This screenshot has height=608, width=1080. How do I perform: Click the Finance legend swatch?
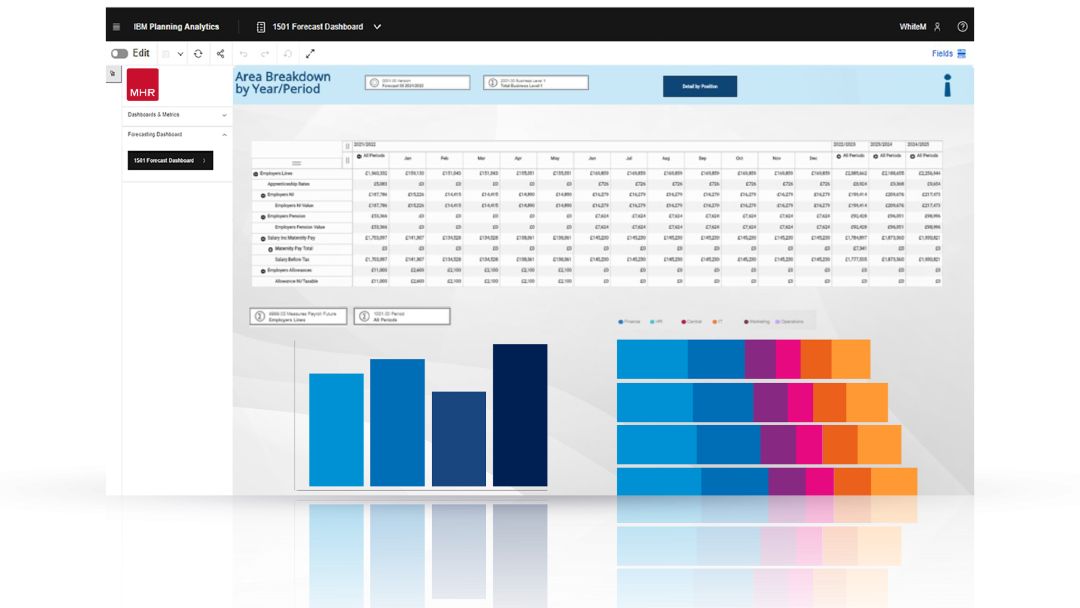(x=621, y=322)
